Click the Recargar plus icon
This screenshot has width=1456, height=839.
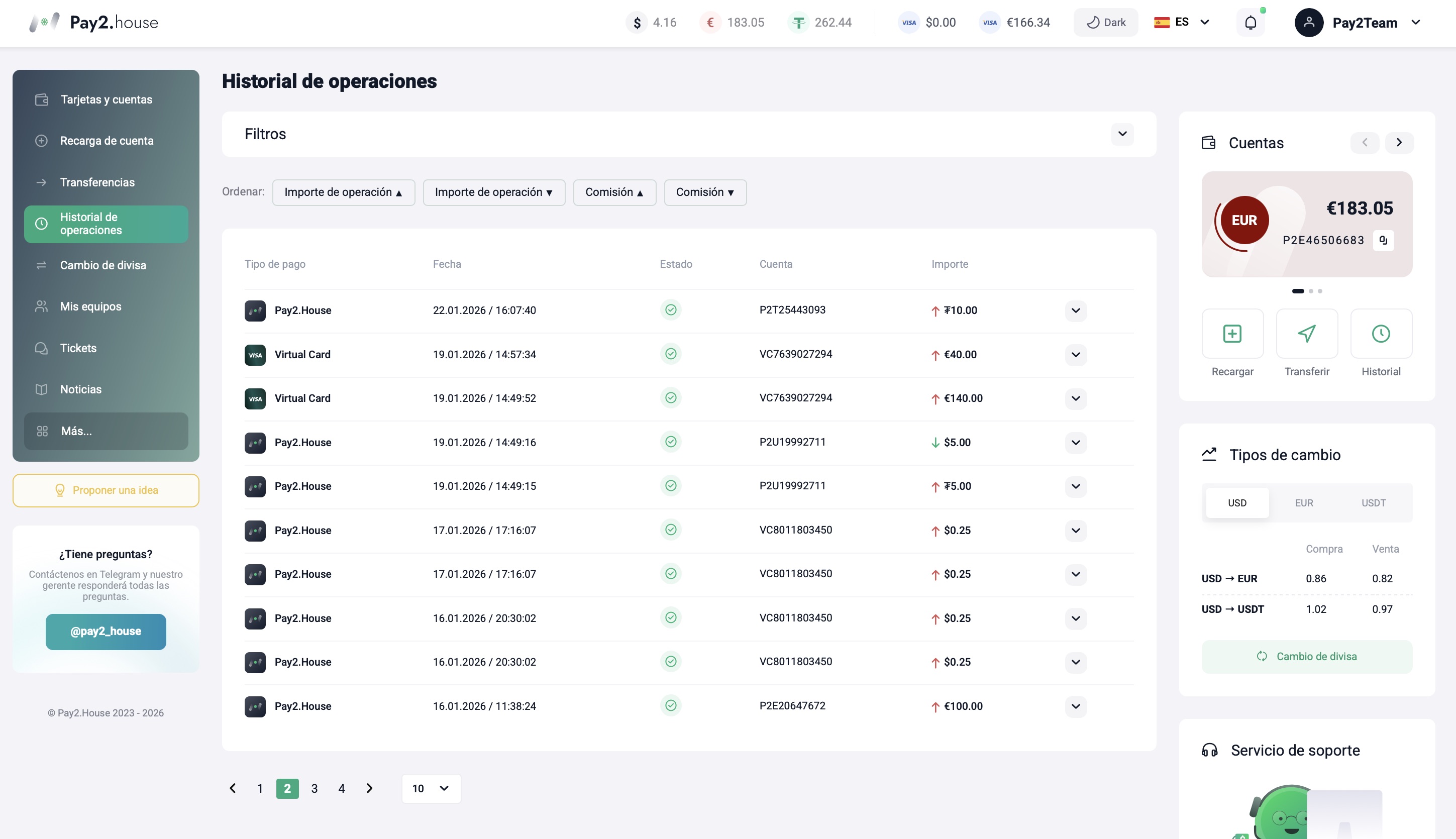(1232, 334)
